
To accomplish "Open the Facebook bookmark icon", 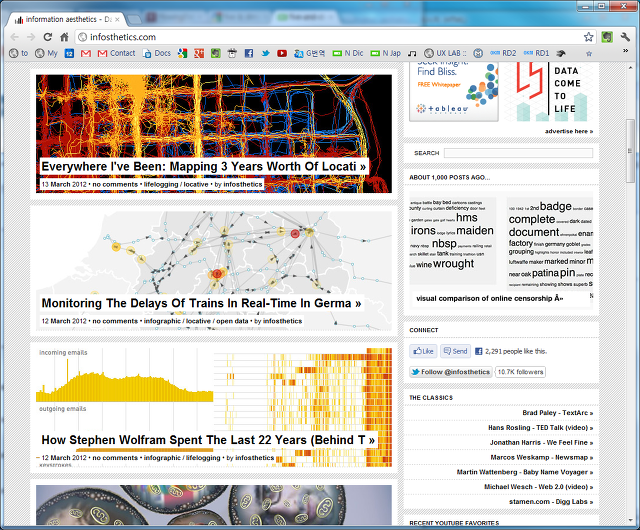I will [x=249, y=53].
